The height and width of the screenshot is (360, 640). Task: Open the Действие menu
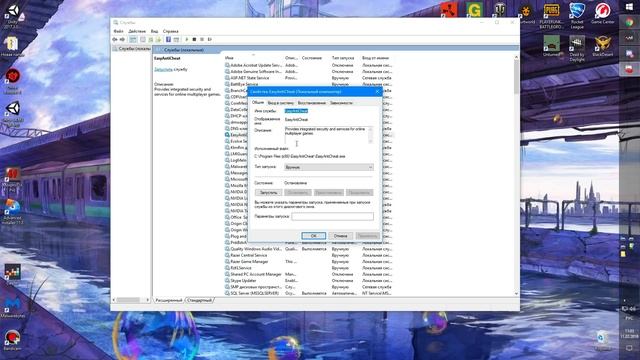coord(137,31)
